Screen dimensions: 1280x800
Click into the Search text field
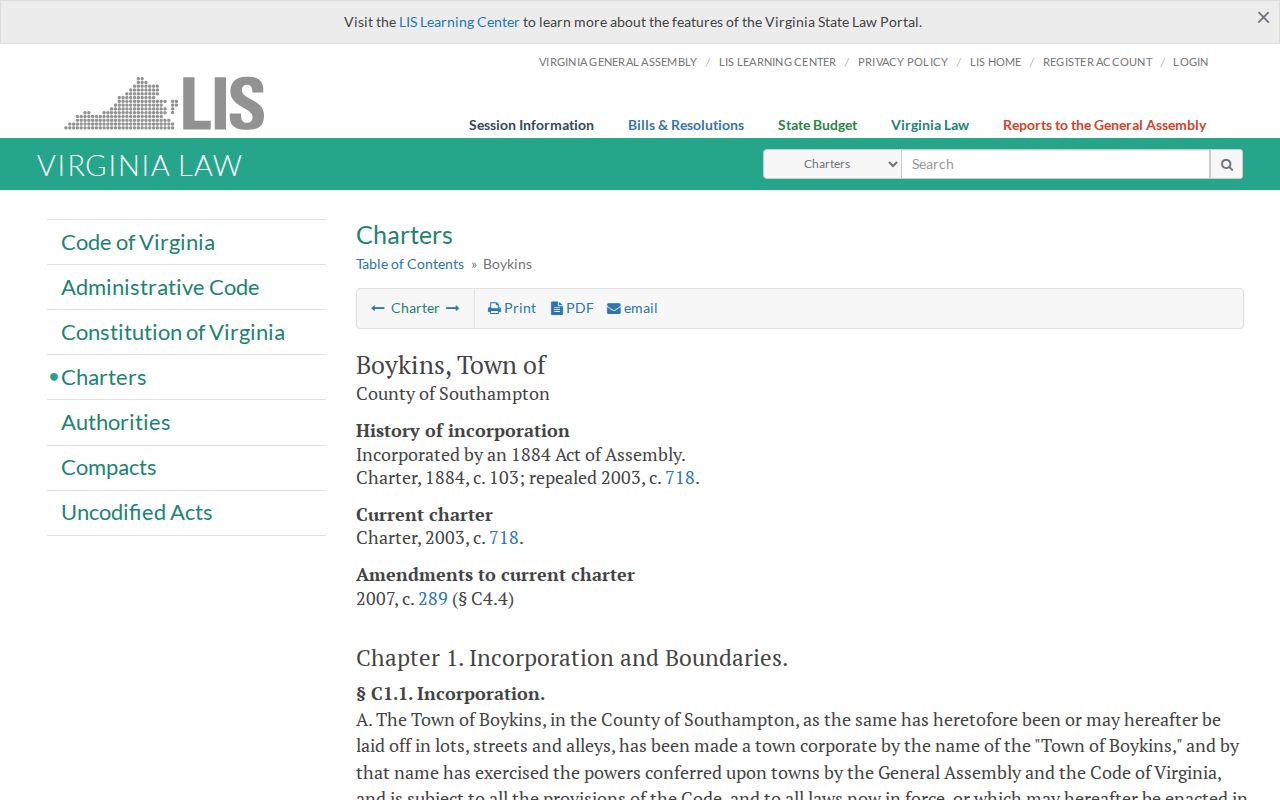click(x=1056, y=164)
